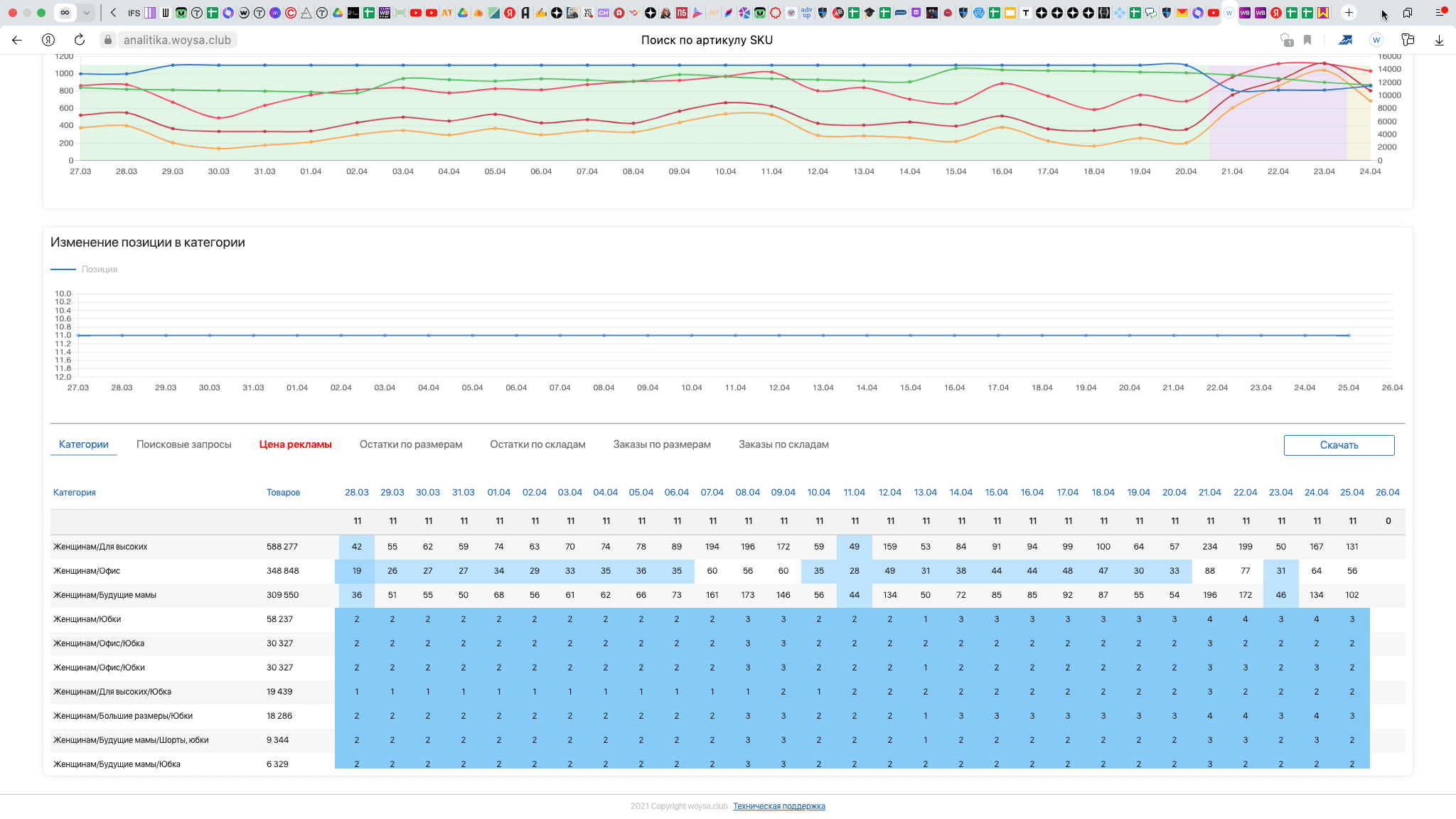Open a new tab with the plus icon

[1349, 13]
